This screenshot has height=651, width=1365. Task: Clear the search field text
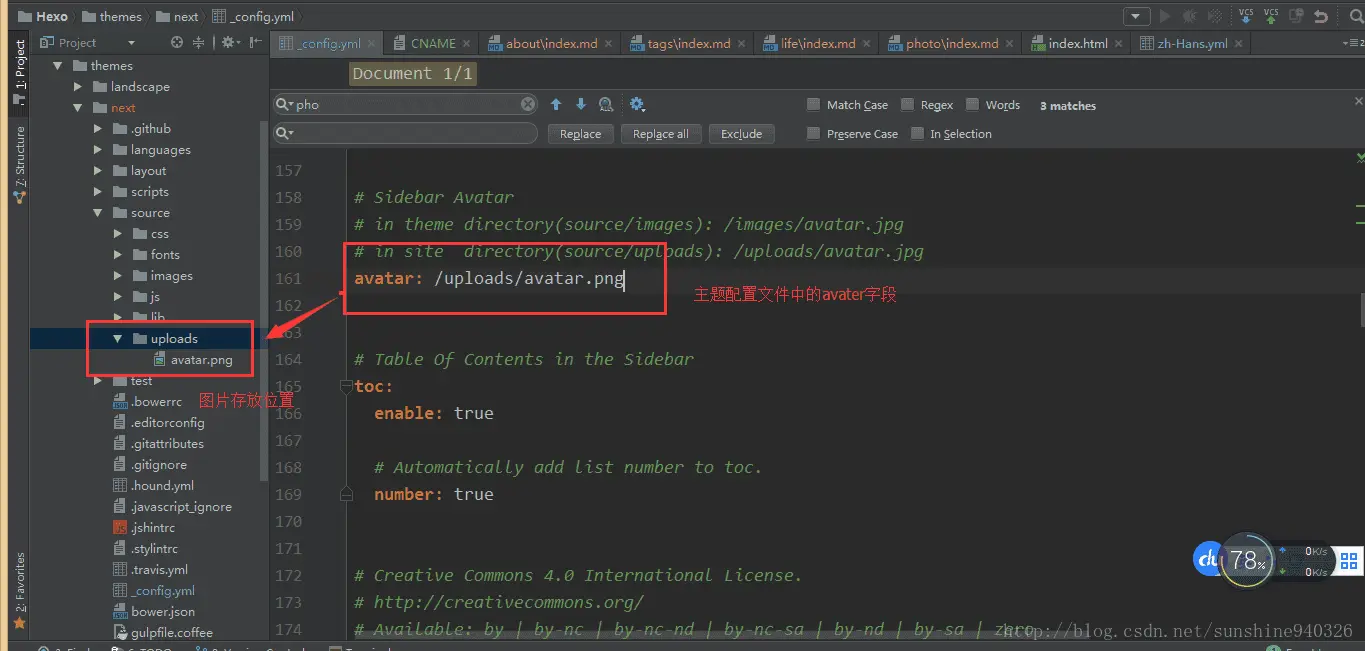528,104
